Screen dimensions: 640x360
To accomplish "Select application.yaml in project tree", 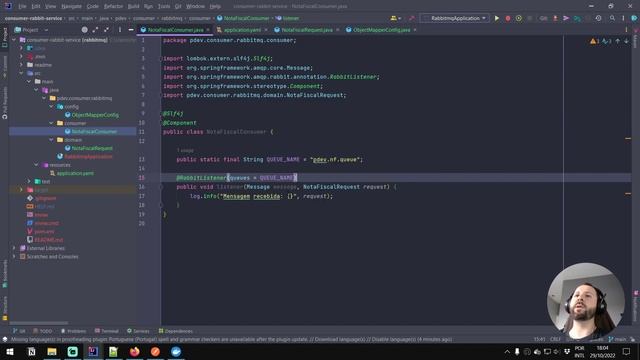I will (x=75, y=173).
